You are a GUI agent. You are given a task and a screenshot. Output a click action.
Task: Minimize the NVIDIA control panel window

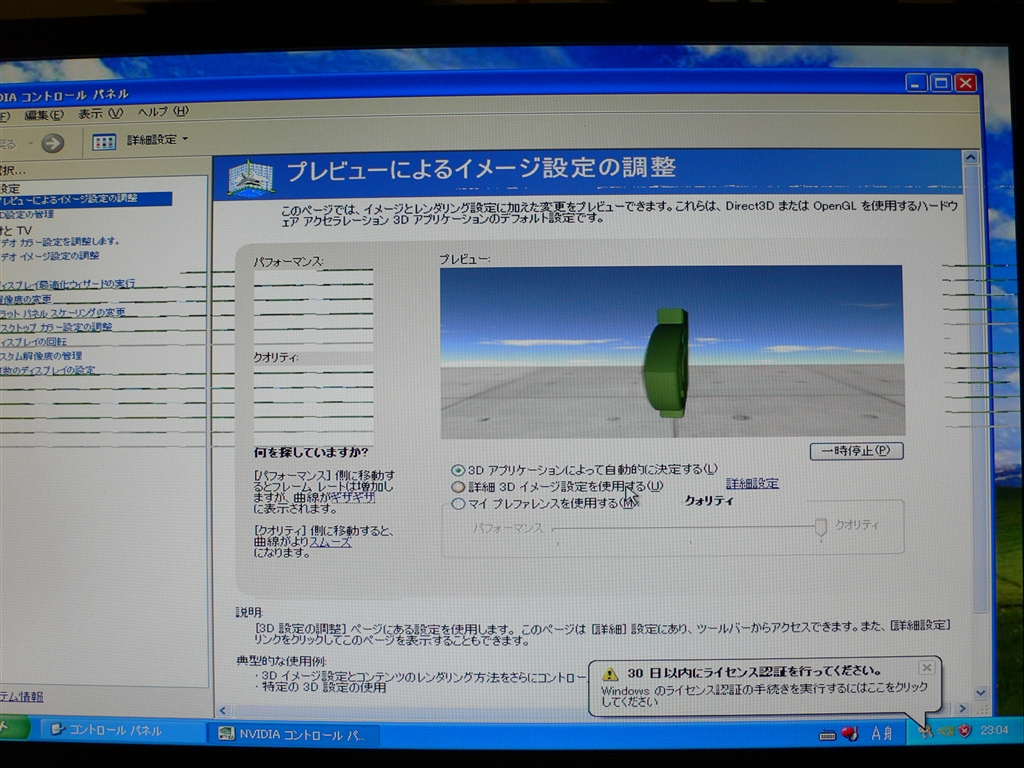click(x=916, y=83)
